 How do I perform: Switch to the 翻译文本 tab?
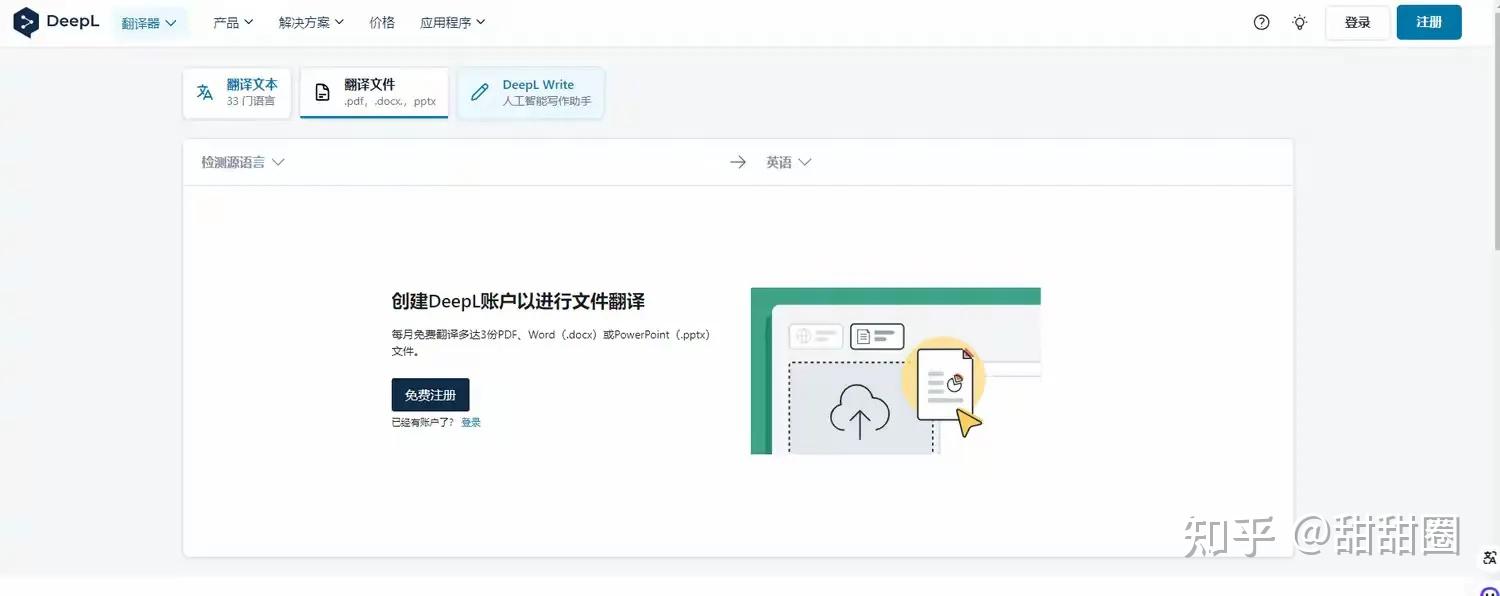[x=237, y=93]
